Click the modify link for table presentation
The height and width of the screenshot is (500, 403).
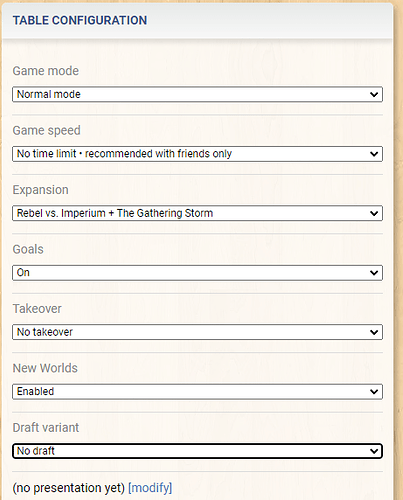coord(150,488)
